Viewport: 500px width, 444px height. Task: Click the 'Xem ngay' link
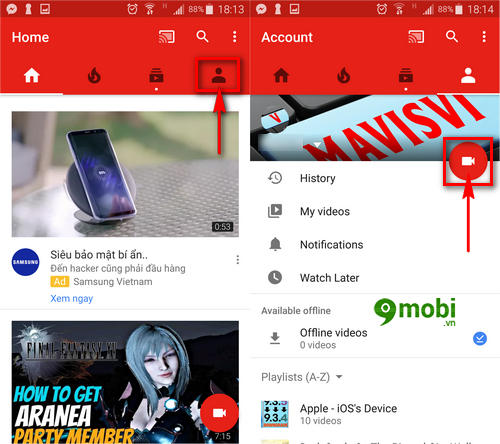[72, 298]
